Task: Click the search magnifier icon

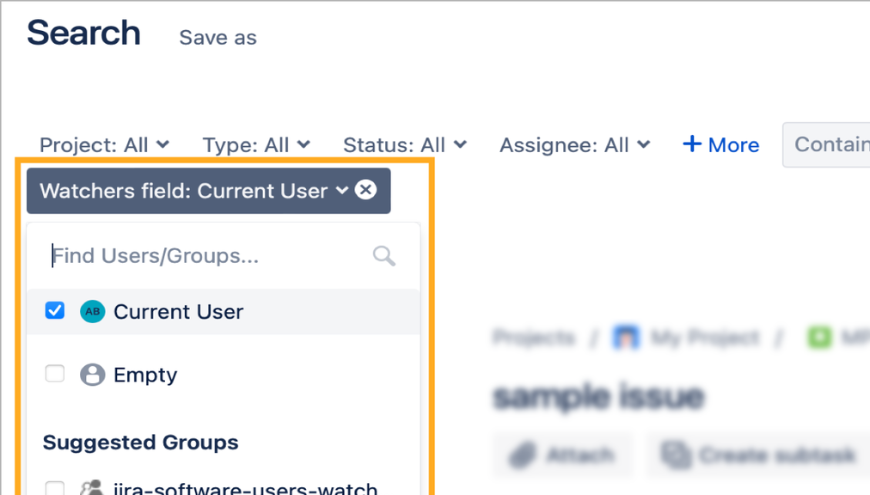Action: tap(384, 256)
